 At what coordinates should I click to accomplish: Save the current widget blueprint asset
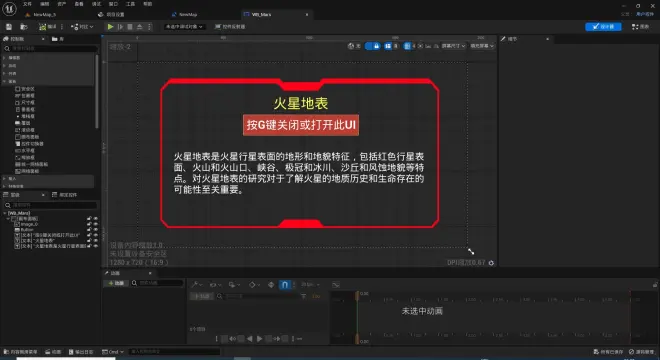(x=9, y=27)
